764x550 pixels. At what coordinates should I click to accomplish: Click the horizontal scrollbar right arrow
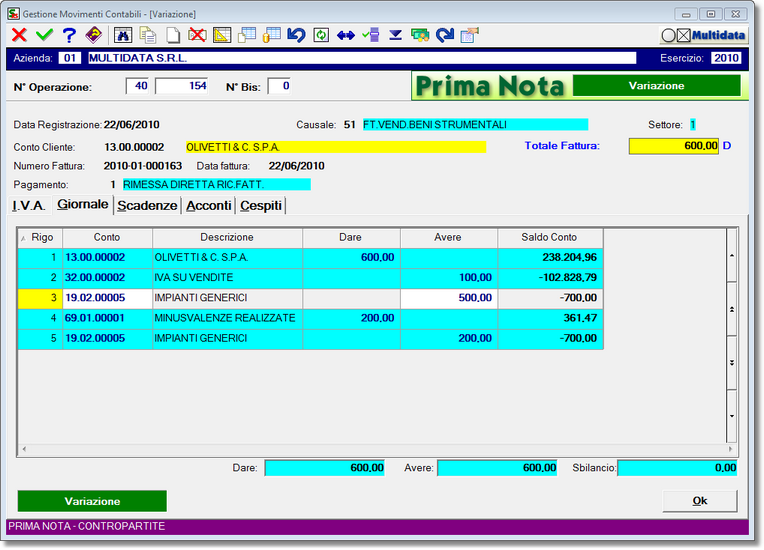(730, 449)
